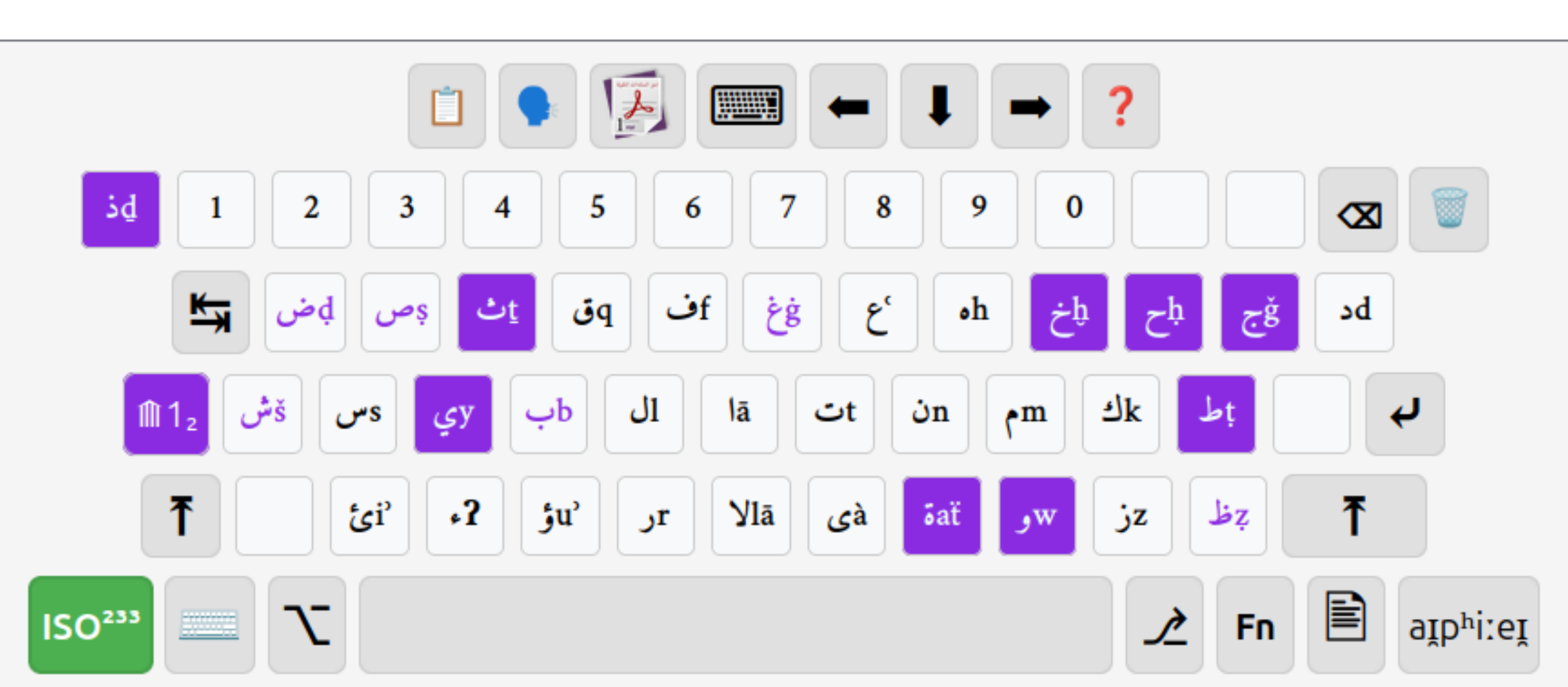Toggle the Fn function key
Viewport: 1568px width, 687px height.
[1255, 626]
